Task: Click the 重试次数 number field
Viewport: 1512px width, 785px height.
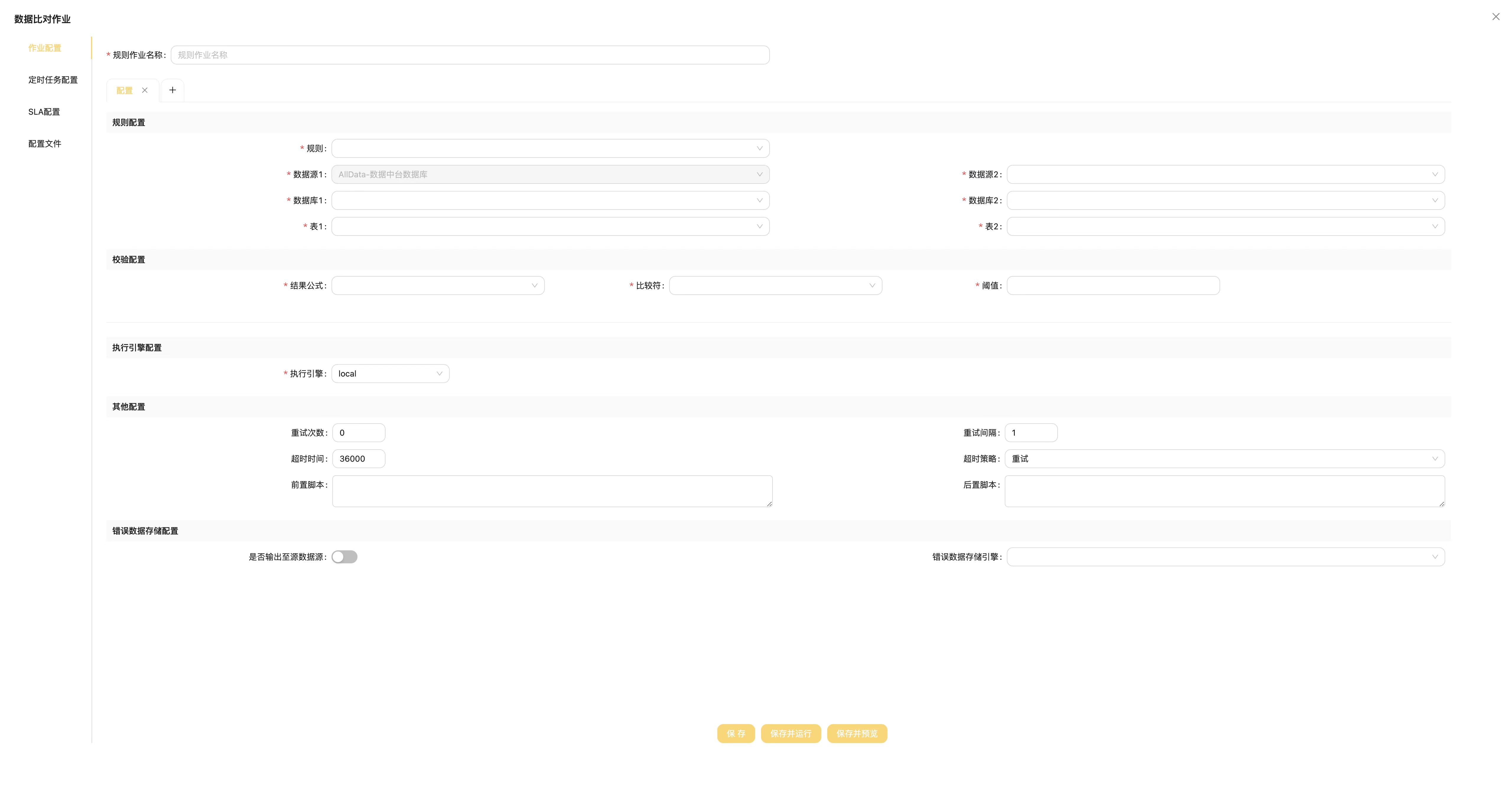Action: click(359, 433)
